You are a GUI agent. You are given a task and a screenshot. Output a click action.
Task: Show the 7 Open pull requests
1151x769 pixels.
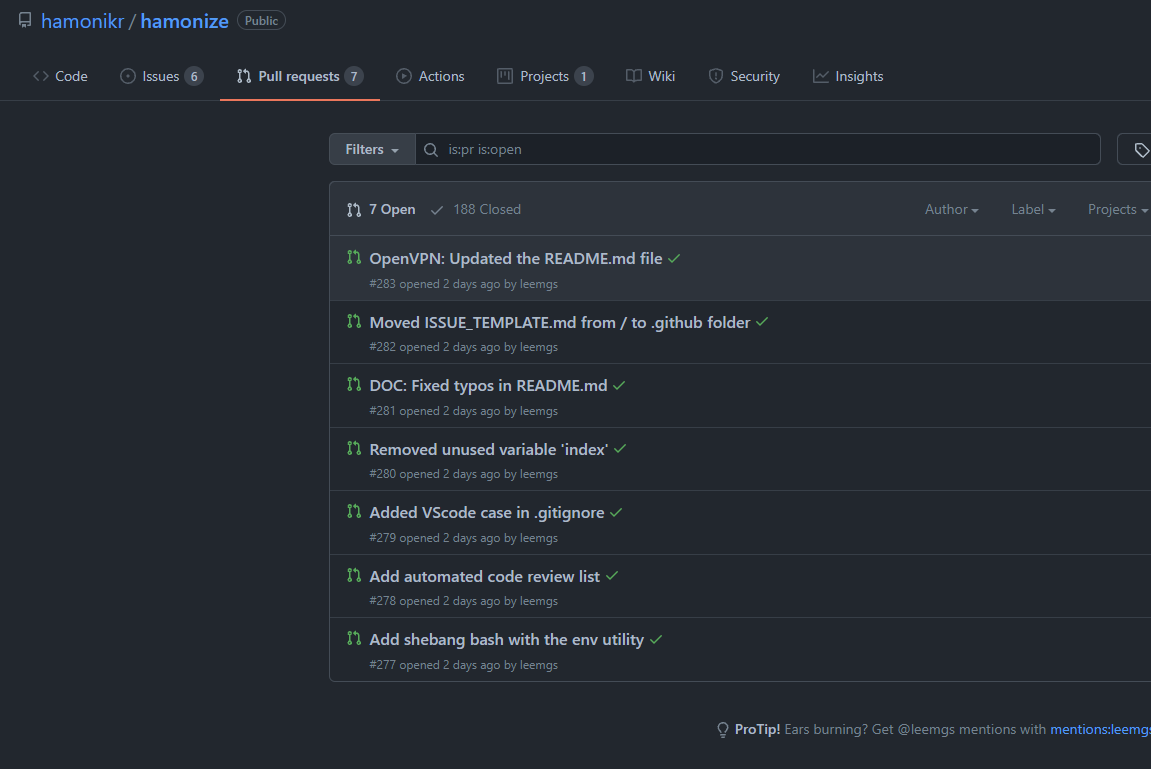381,210
